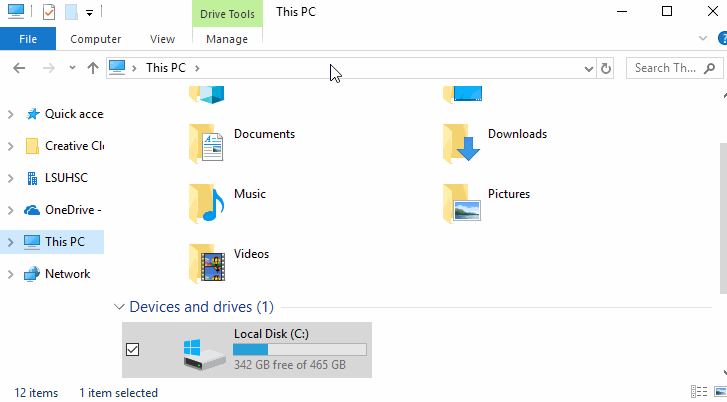Screen dimensions: 727x402
Task: Click the Up arrow navigation button
Action: coord(93,68)
